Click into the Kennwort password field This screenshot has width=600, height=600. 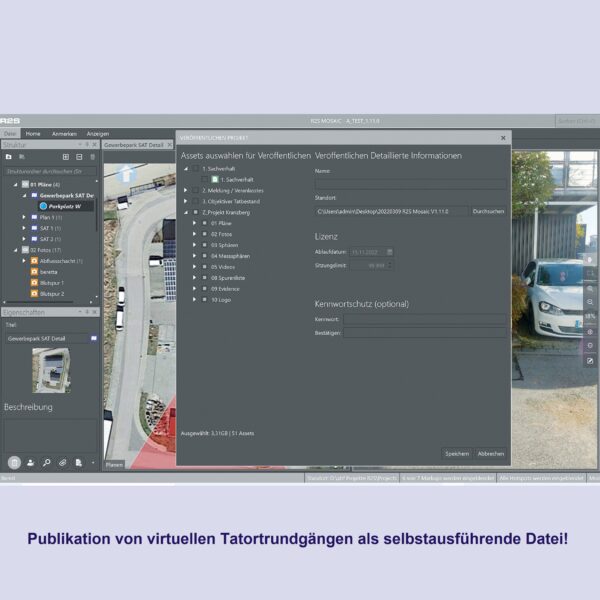click(x=424, y=320)
